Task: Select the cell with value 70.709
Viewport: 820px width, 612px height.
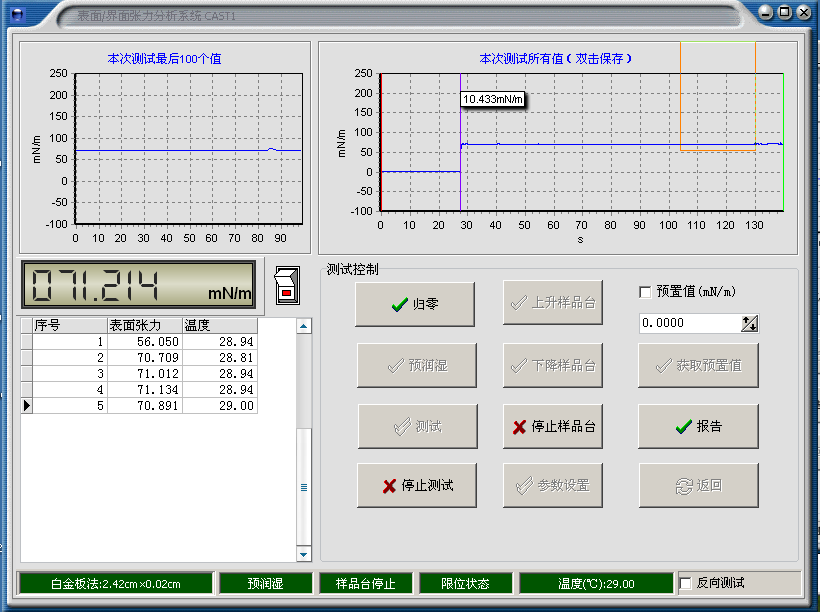Action: click(145, 358)
